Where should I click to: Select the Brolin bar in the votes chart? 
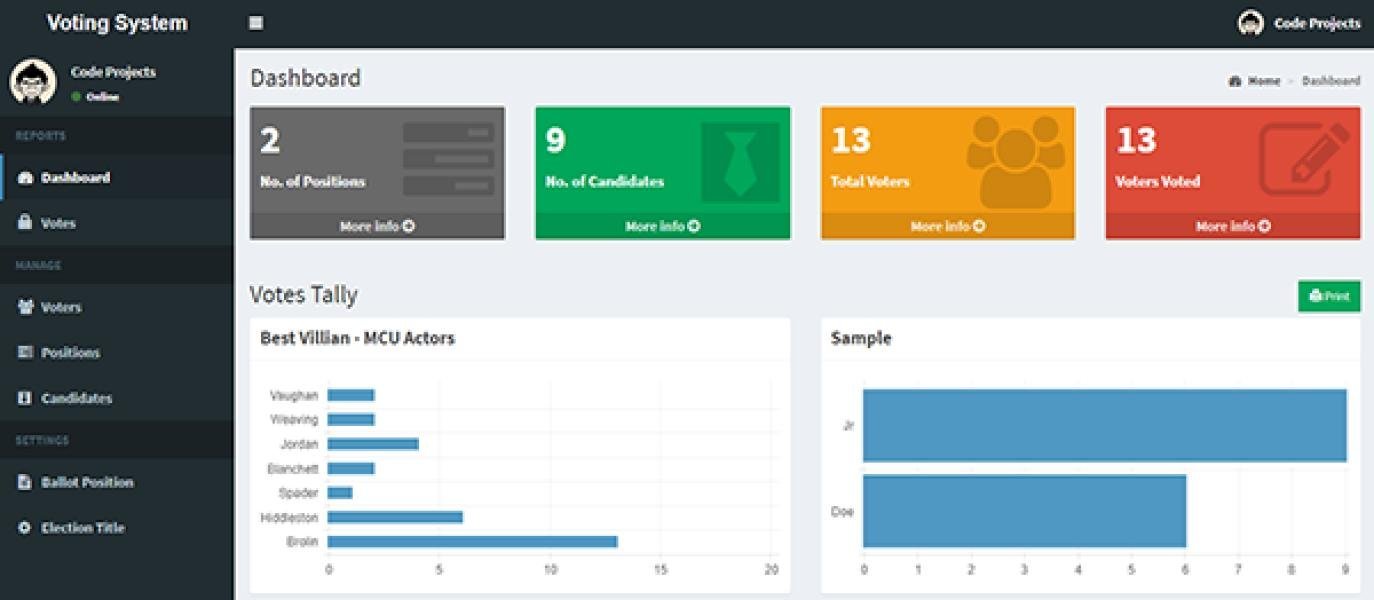tap(472, 542)
